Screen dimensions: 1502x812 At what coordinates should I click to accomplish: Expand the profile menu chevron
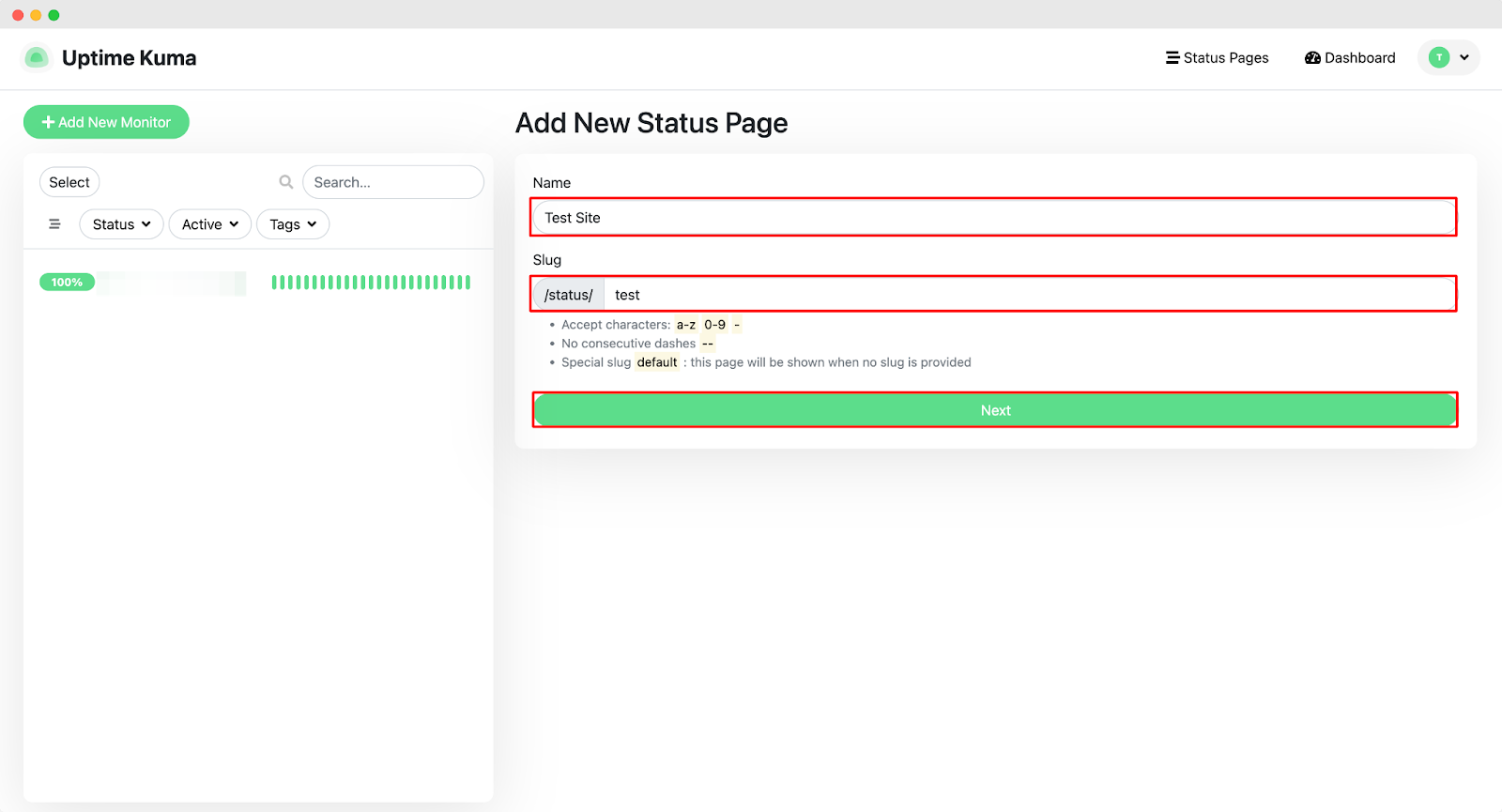click(x=1464, y=58)
